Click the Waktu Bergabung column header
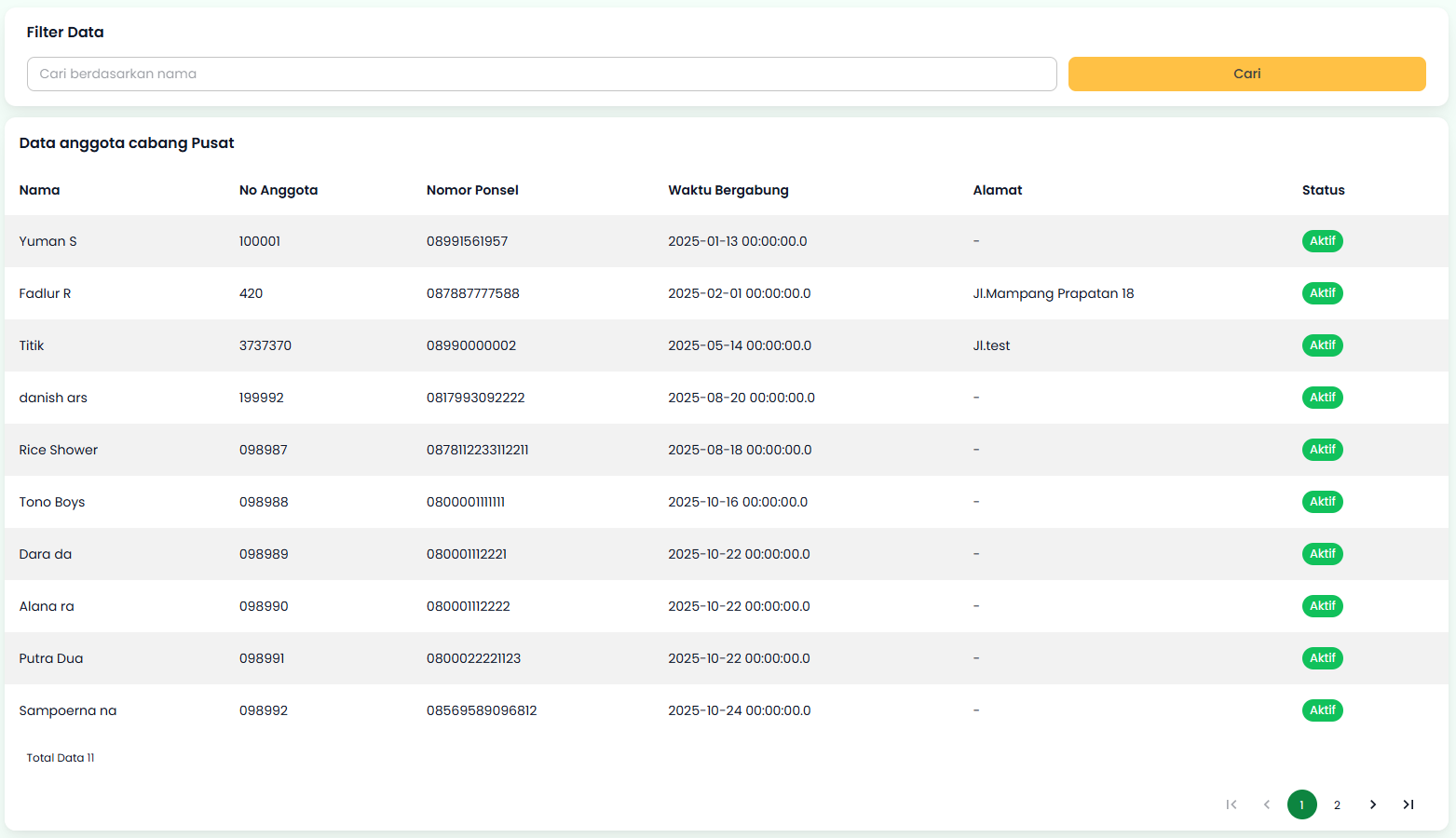The width and height of the screenshot is (1456, 838). click(728, 190)
